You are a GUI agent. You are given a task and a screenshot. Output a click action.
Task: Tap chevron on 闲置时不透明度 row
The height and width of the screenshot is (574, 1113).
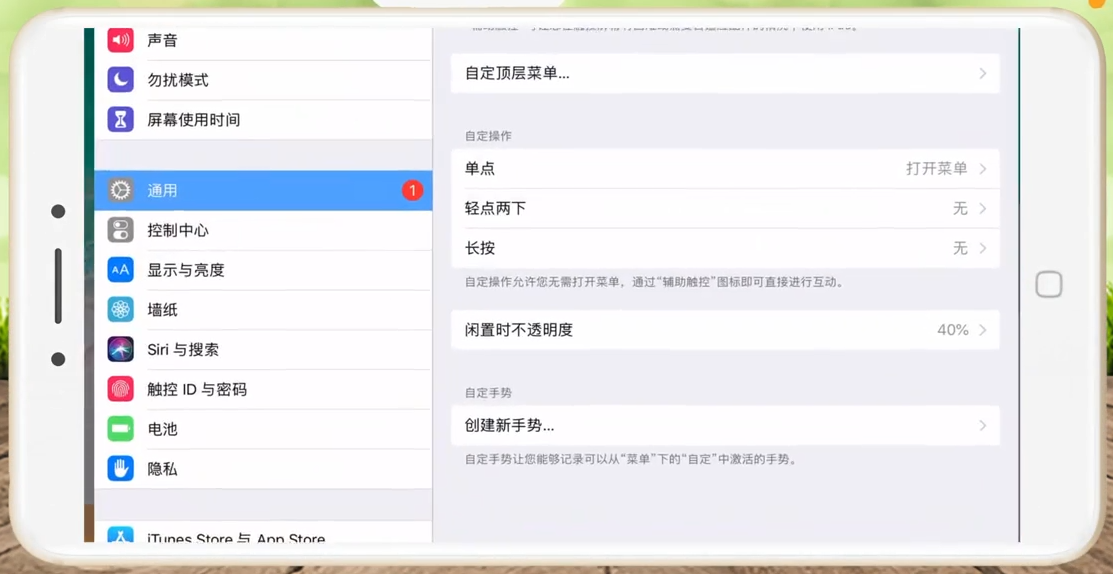pos(983,329)
